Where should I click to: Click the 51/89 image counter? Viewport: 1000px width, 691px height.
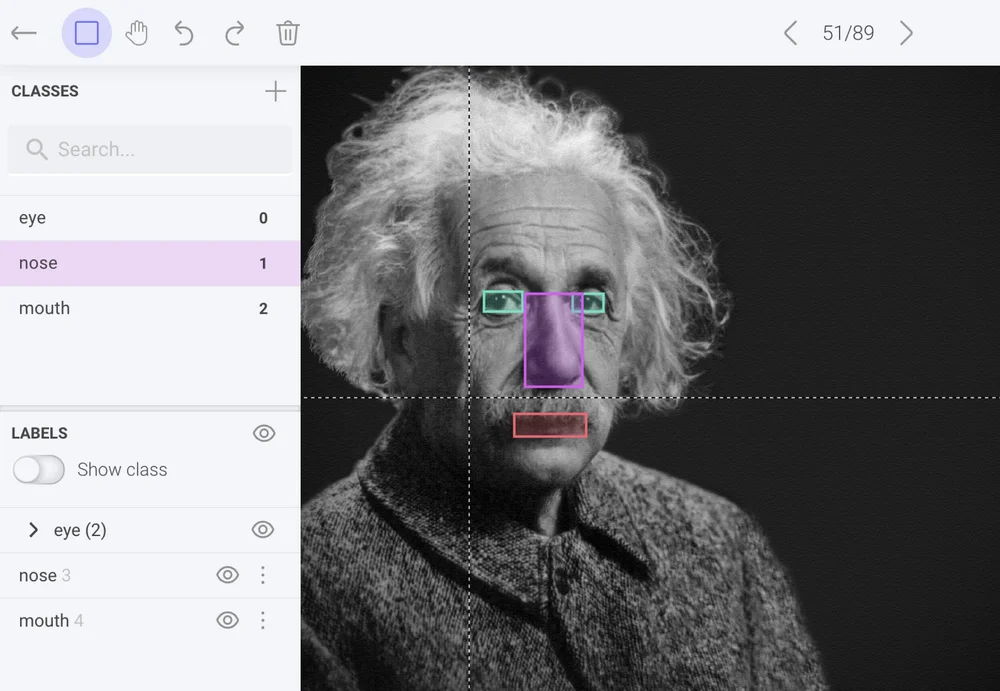tap(848, 33)
